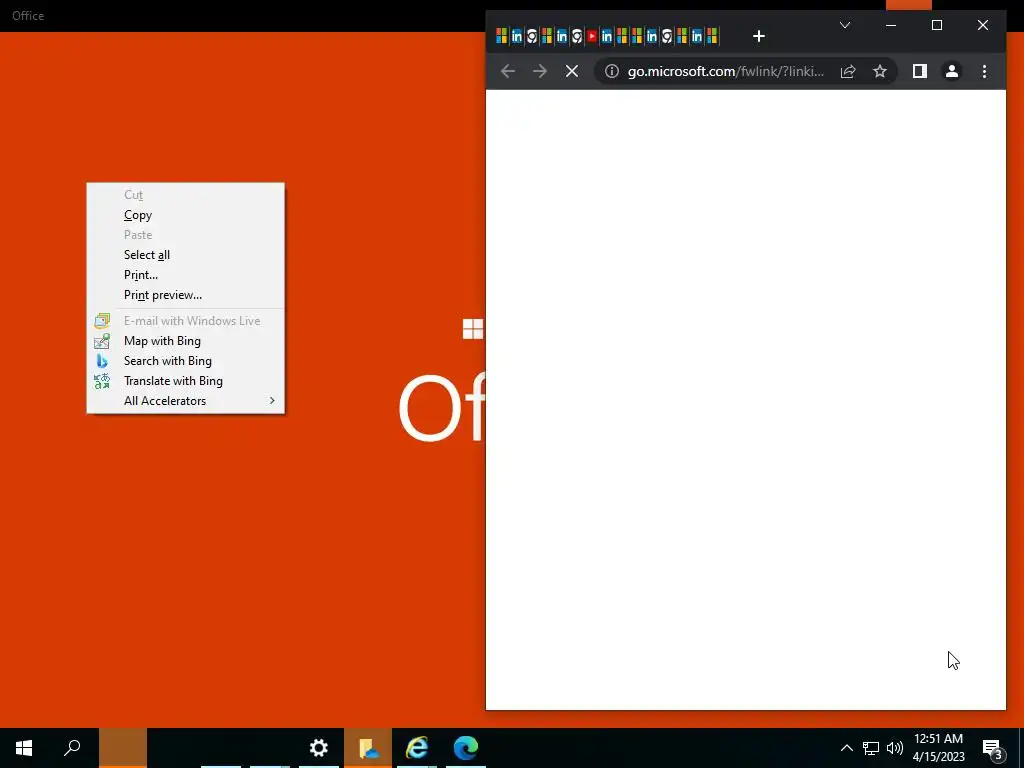This screenshot has height=768, width=1024.
Task: Click the orange taskbar app button
Action: pyautogui.click(x=123, y=748)
